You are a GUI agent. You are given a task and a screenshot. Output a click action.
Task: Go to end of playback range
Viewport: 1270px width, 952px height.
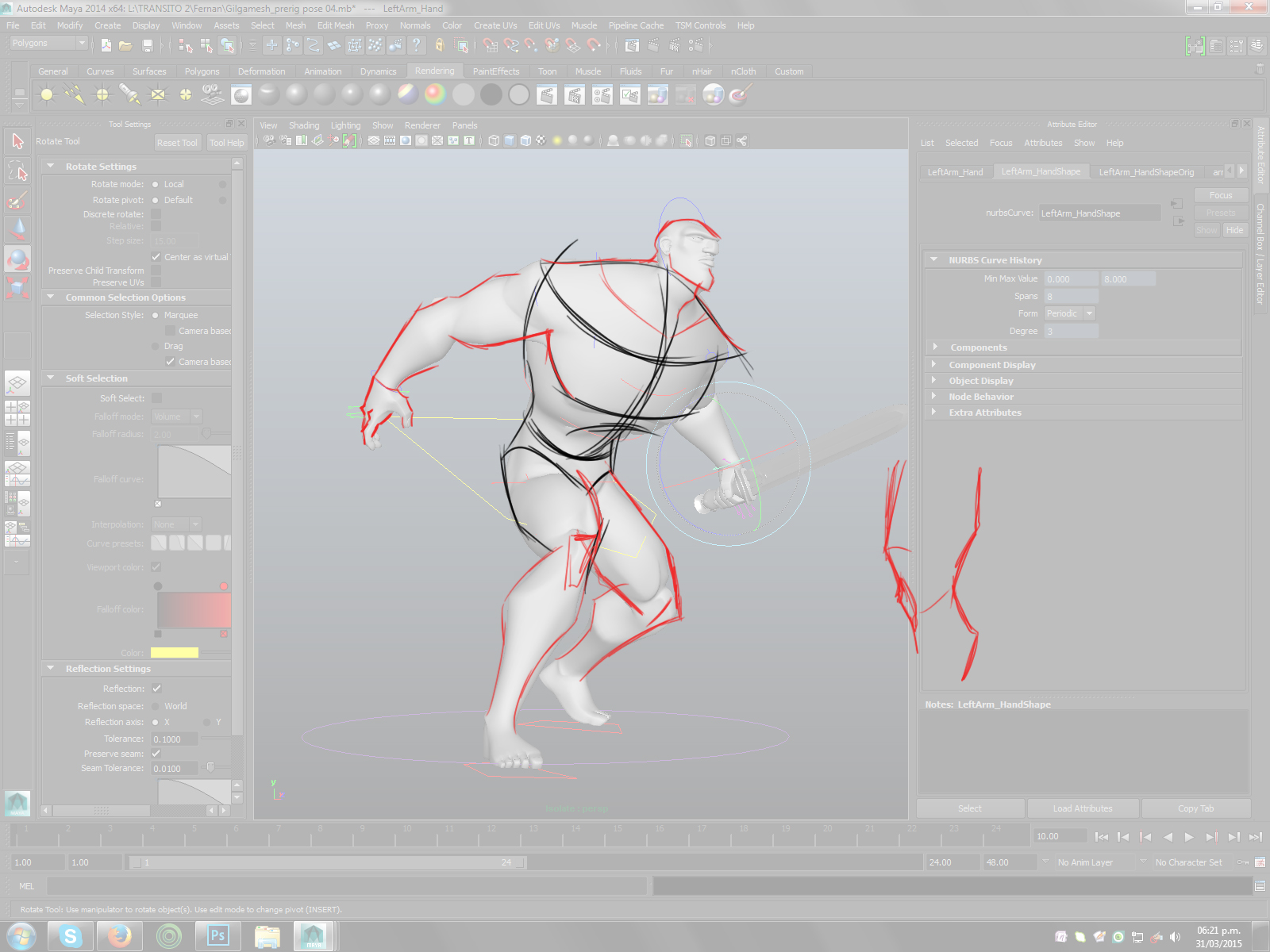coord(1255,837)
